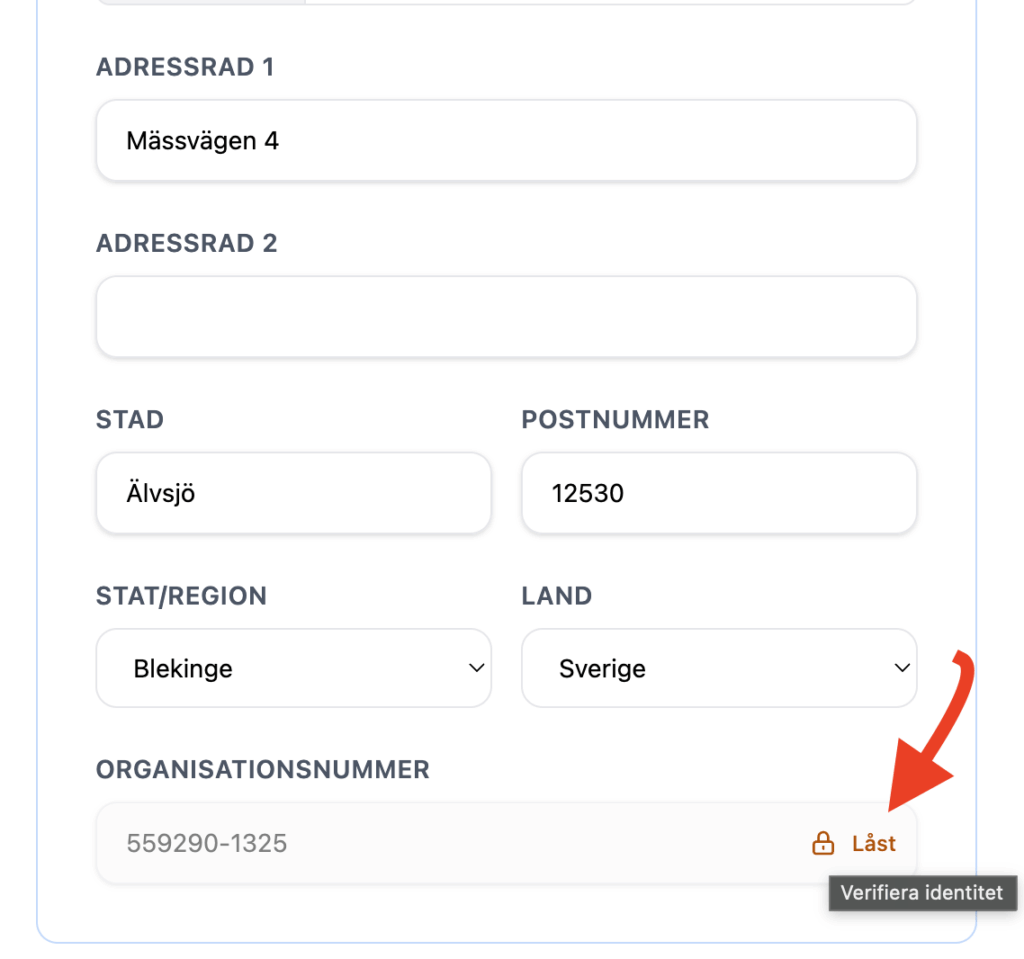This screenshot has width=1024, height=959.
Task: Click the empty Adressrad 2 field
Action: coord(506,317)
